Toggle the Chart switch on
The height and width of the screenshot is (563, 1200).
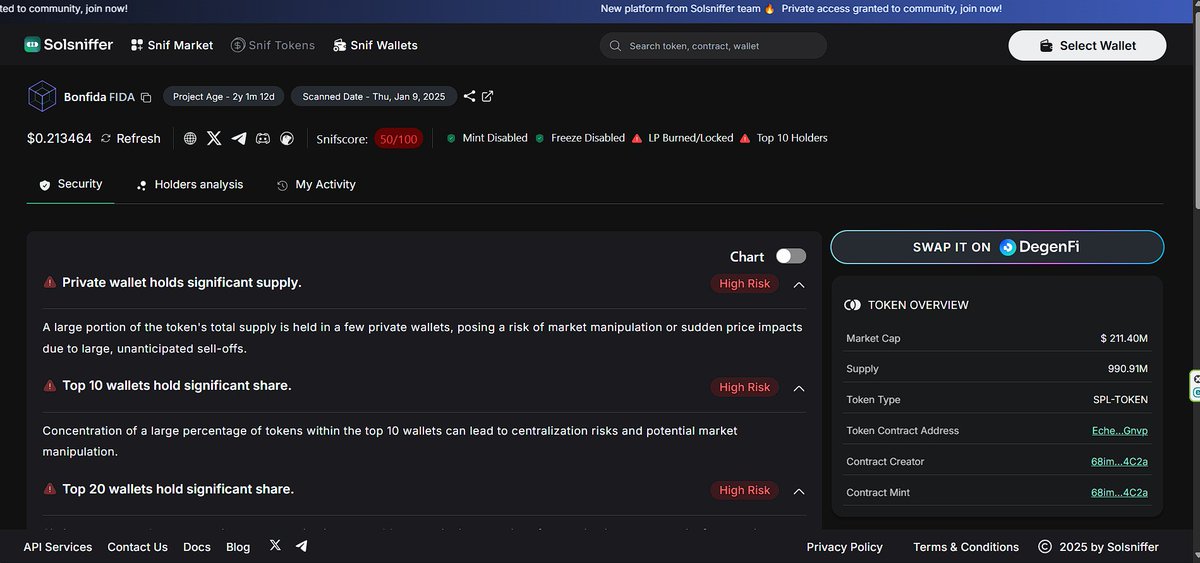click(791, 257)
